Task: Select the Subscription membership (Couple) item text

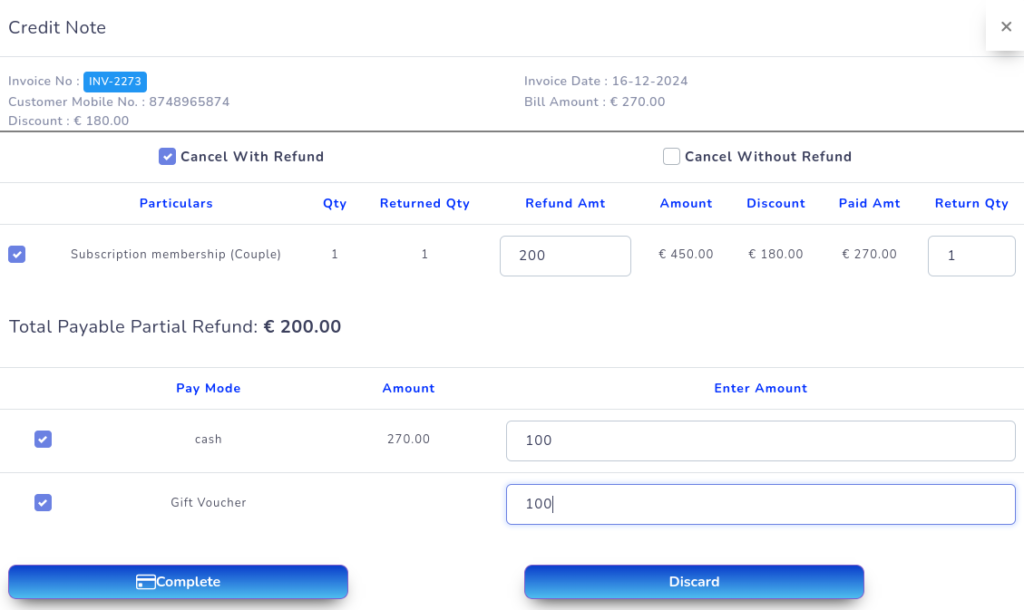Action: click(176, 255)
